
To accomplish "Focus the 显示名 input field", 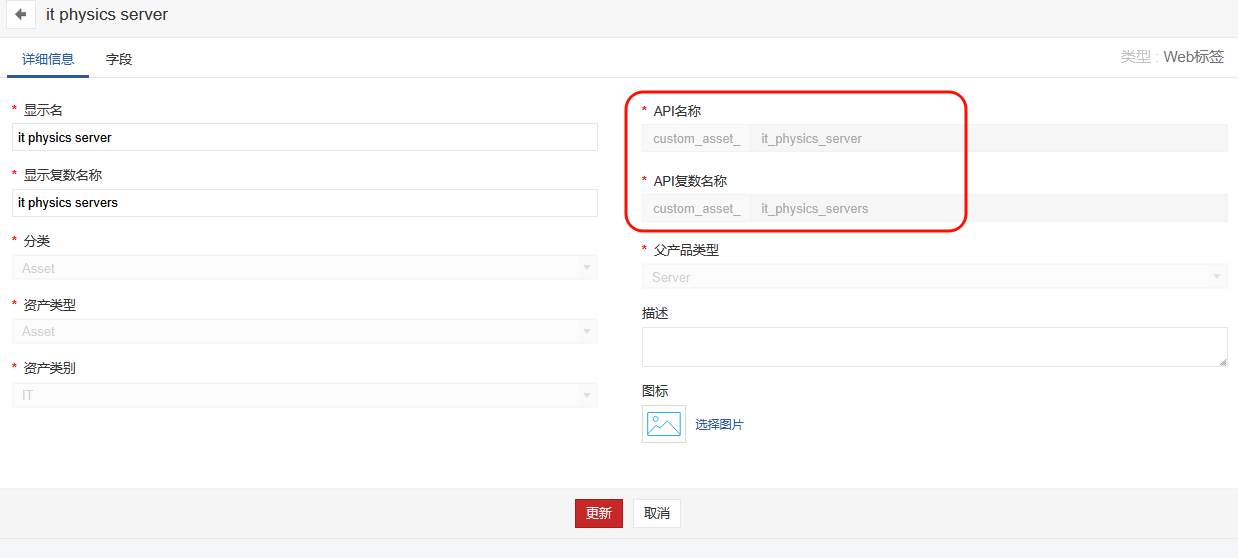I will (305, 137).
